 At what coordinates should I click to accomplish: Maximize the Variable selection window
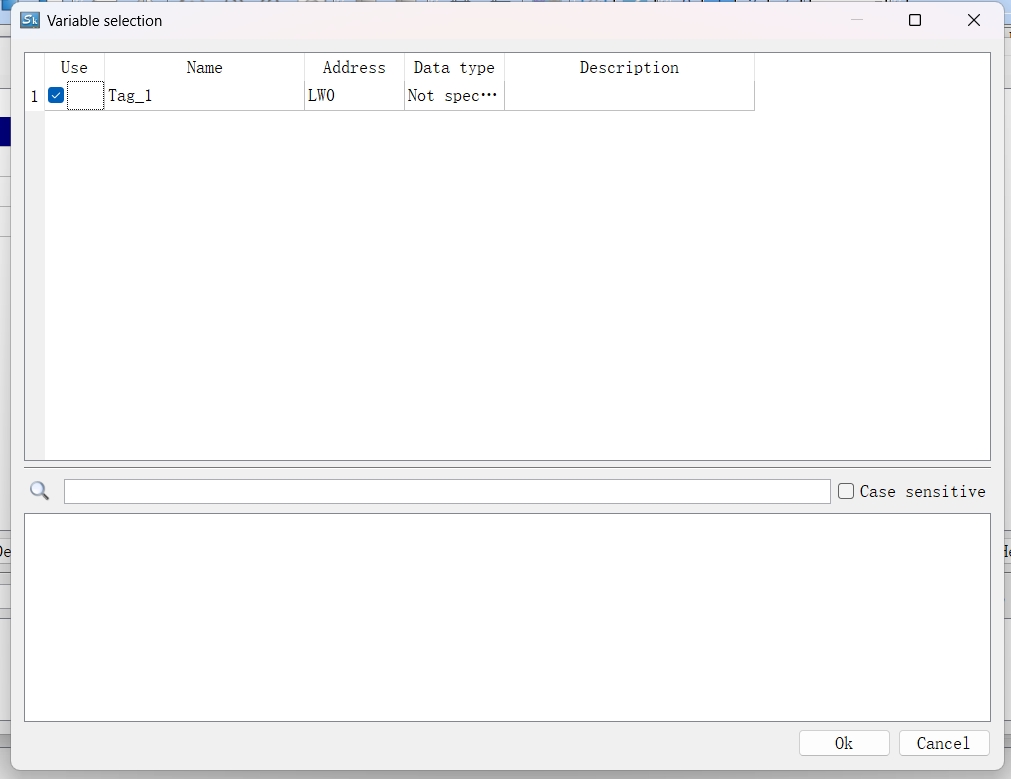(x=914, y=20)
